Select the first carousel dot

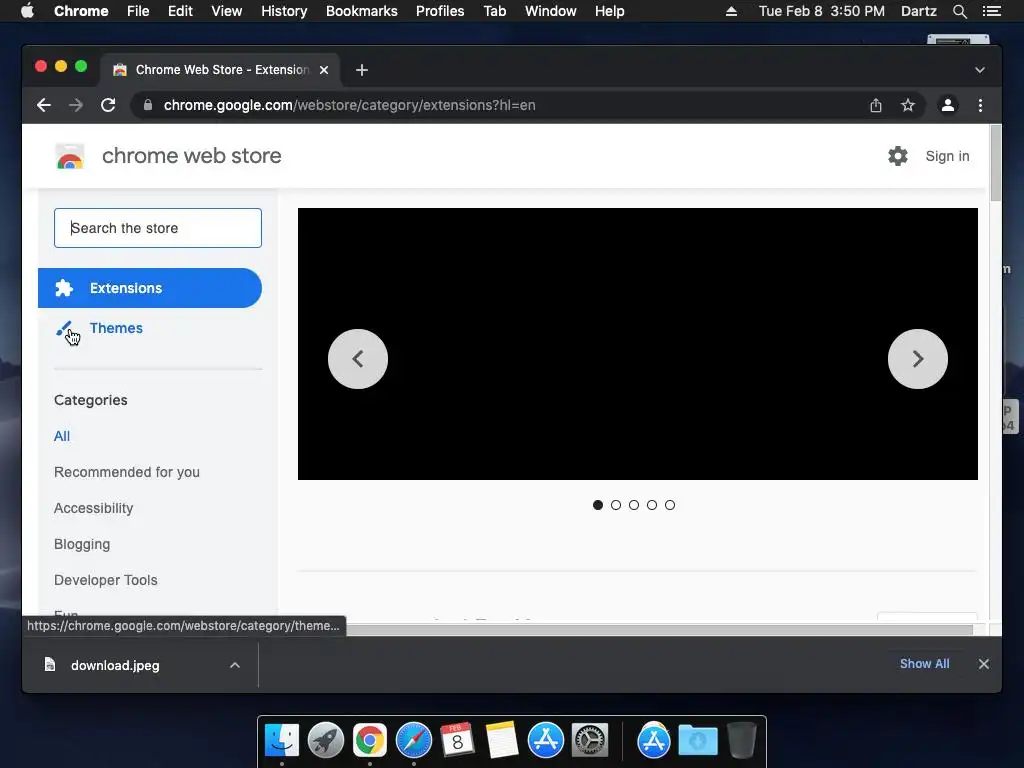pos(598,505)
